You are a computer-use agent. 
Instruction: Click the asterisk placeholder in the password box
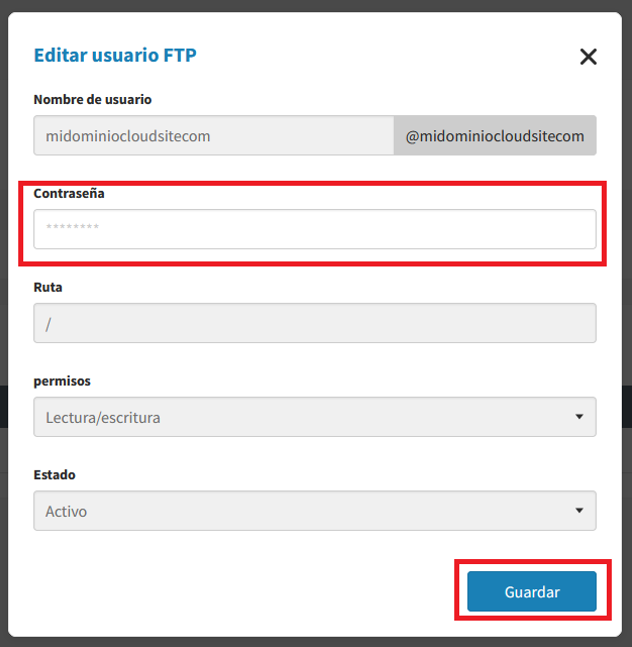click(x=72, y=229)
